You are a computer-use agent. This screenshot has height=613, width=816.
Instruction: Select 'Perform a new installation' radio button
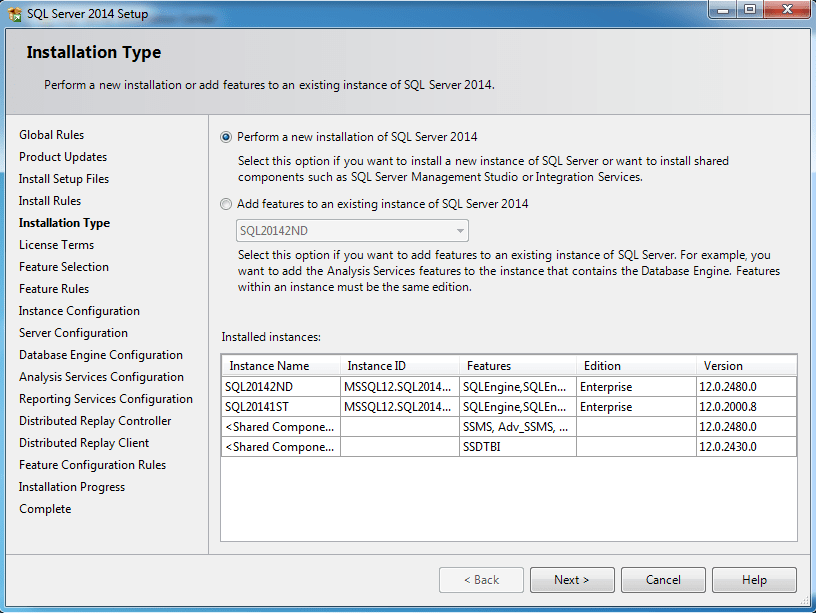pyautogui.click(x=226, y=137)
